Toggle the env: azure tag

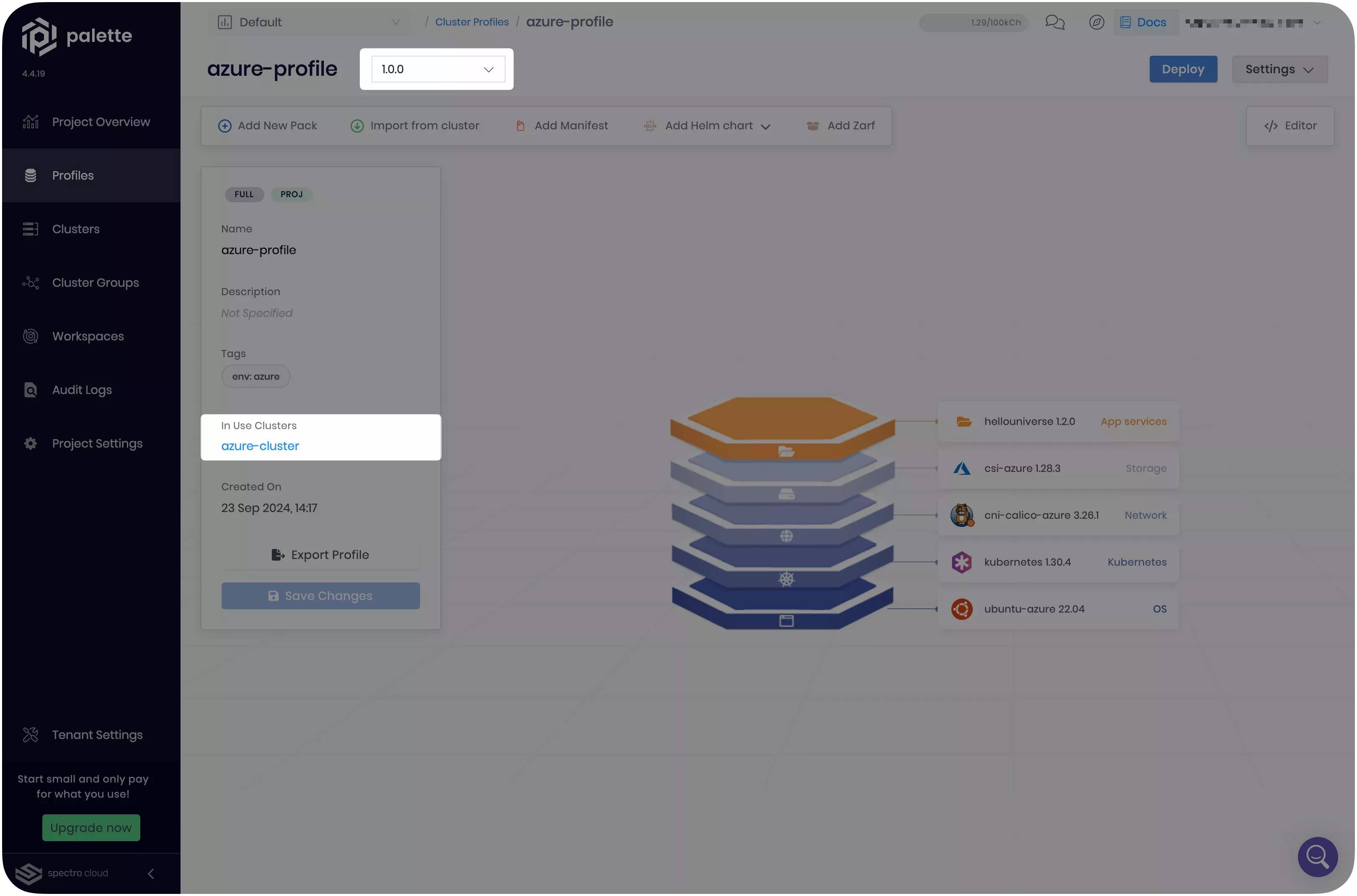255,376
